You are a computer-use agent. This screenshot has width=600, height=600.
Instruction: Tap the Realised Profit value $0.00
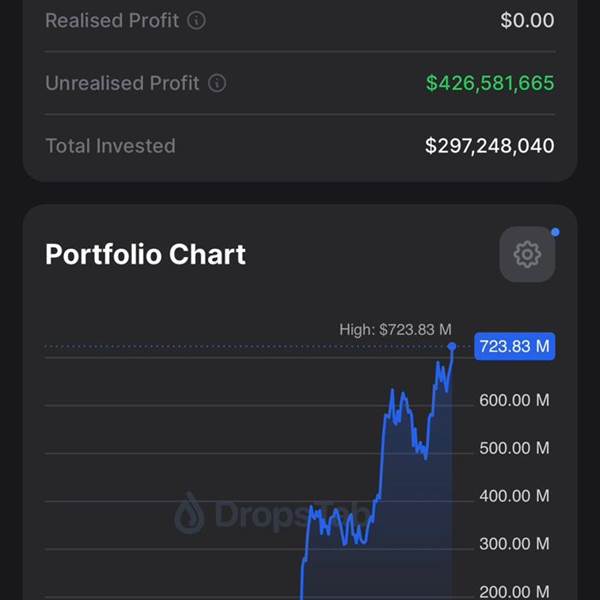[527, 20]
